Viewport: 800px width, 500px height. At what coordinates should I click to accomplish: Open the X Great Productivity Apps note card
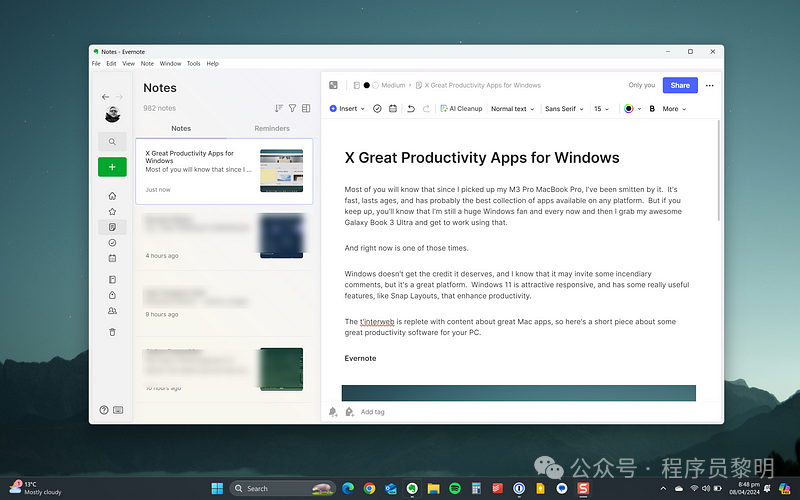tap(224, 171)
